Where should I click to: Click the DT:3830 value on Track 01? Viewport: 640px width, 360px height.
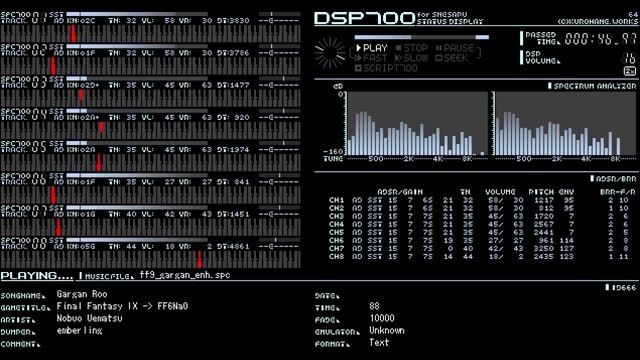tap(233, 20)
